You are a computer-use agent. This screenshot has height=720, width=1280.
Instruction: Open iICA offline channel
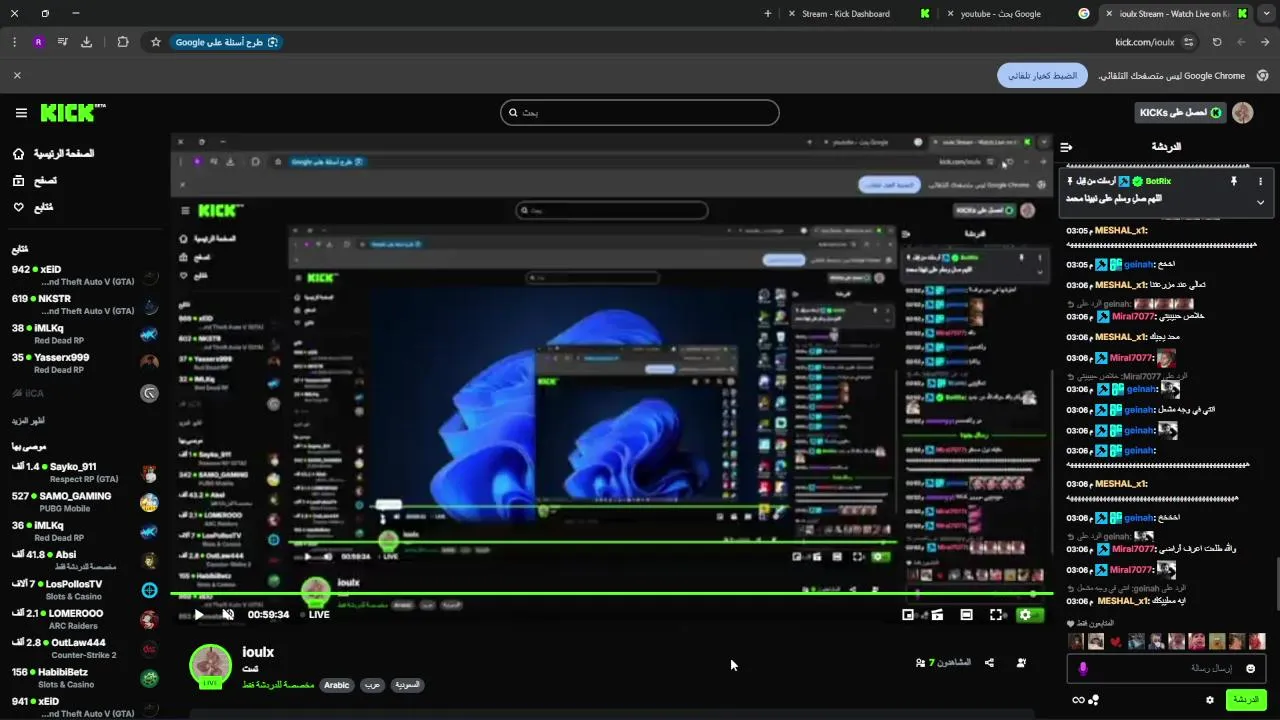coord(85,393)
